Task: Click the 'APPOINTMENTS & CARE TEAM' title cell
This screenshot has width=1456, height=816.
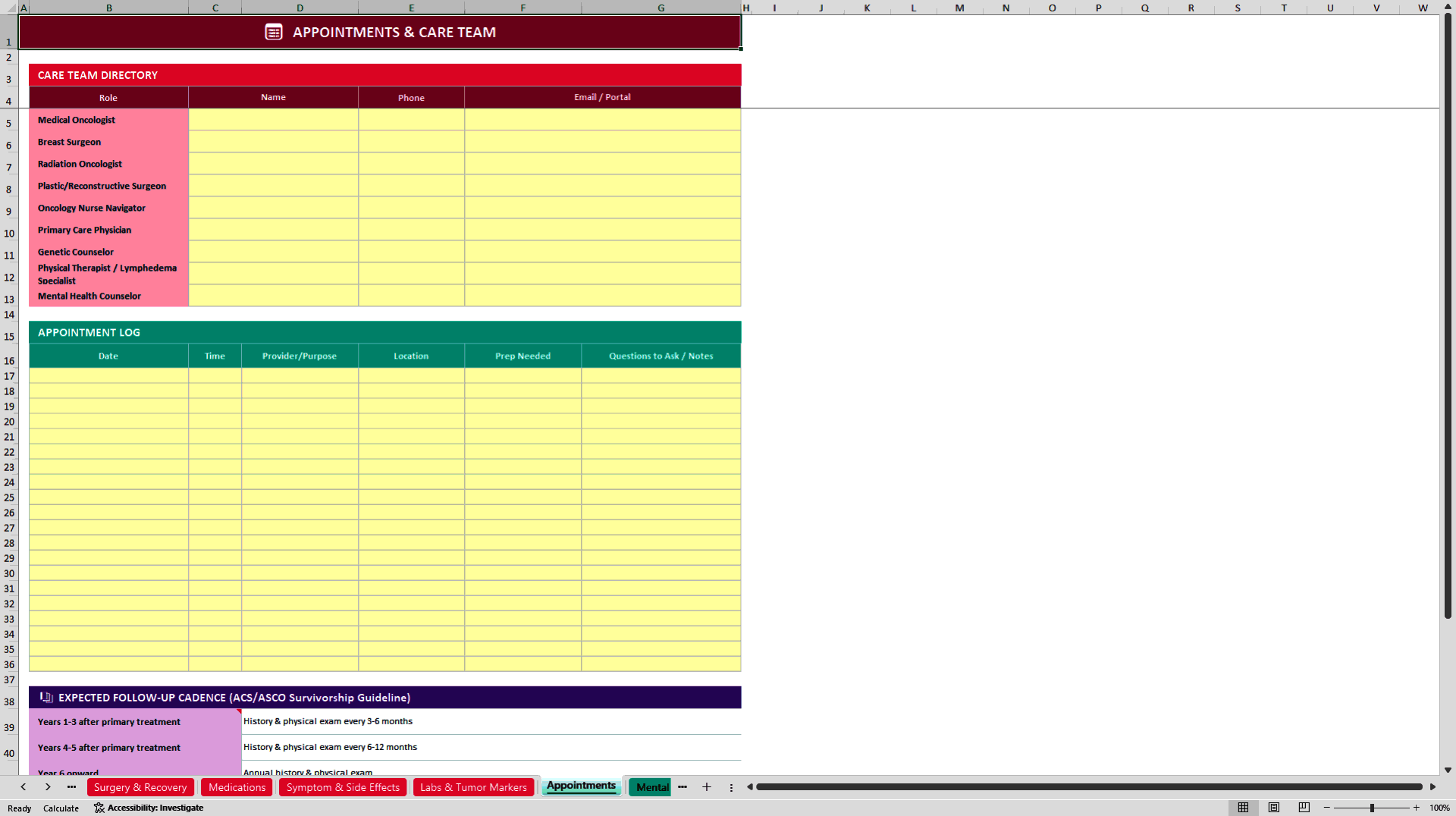Action: click(x=379, y=32)
